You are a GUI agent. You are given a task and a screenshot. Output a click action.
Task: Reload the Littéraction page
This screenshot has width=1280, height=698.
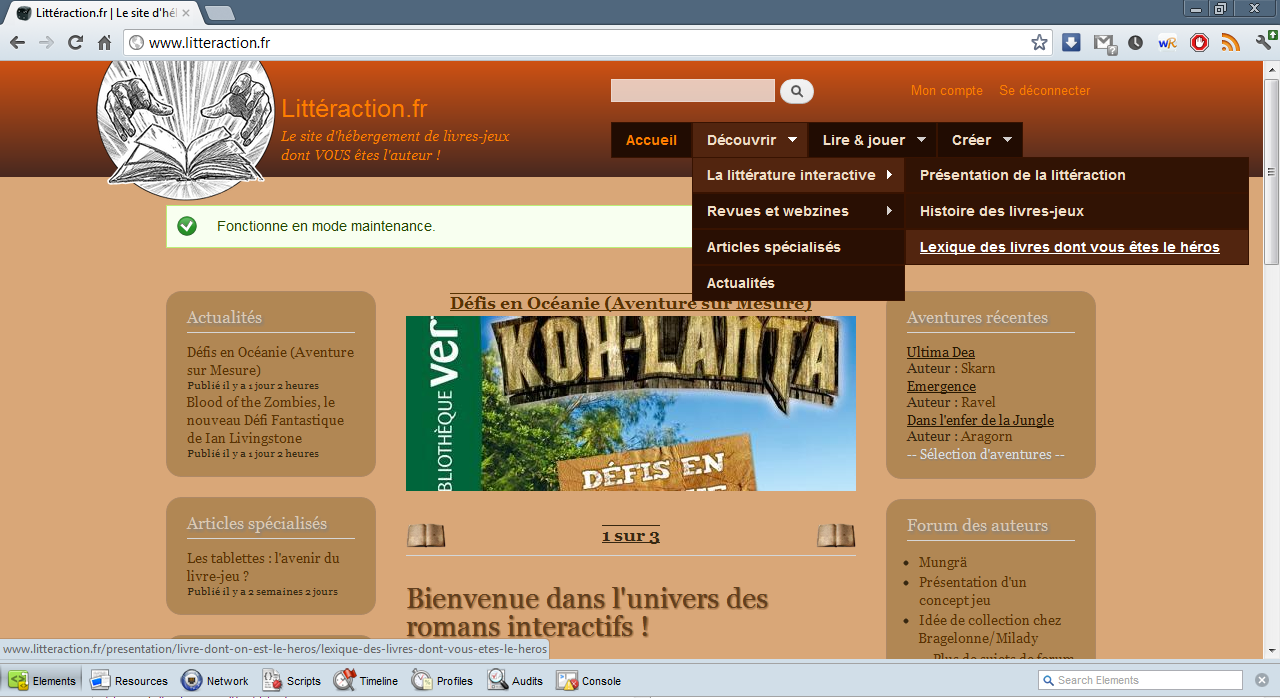pyautogui.click(x=75, y=43)
